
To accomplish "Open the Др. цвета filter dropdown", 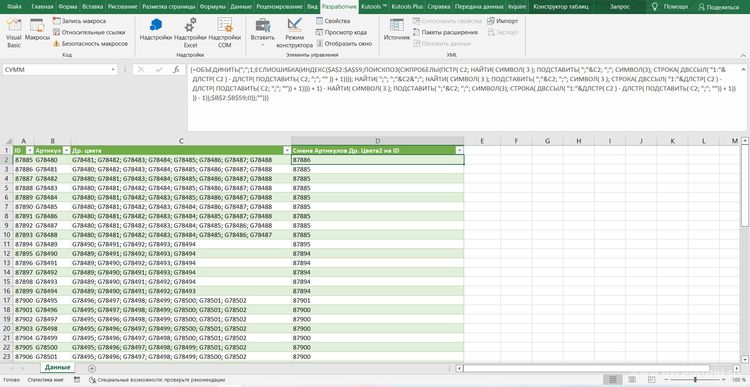I will click(x=287, y=150).
